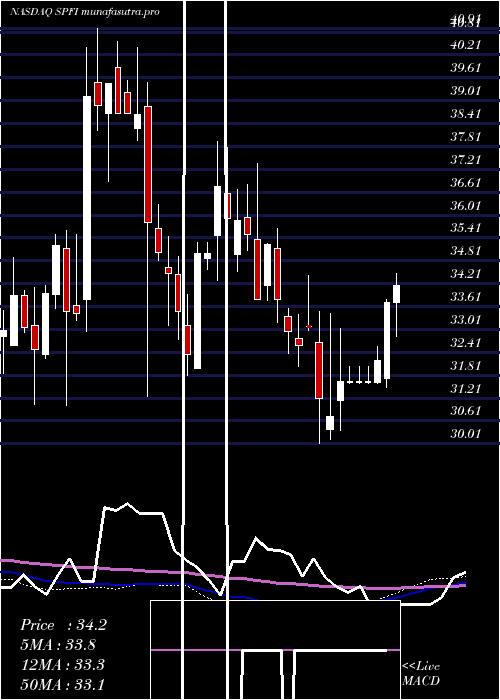The image size is (500, 700).
Task: Click the 39.01 price axis label
Action: click(x=465, y=91)
